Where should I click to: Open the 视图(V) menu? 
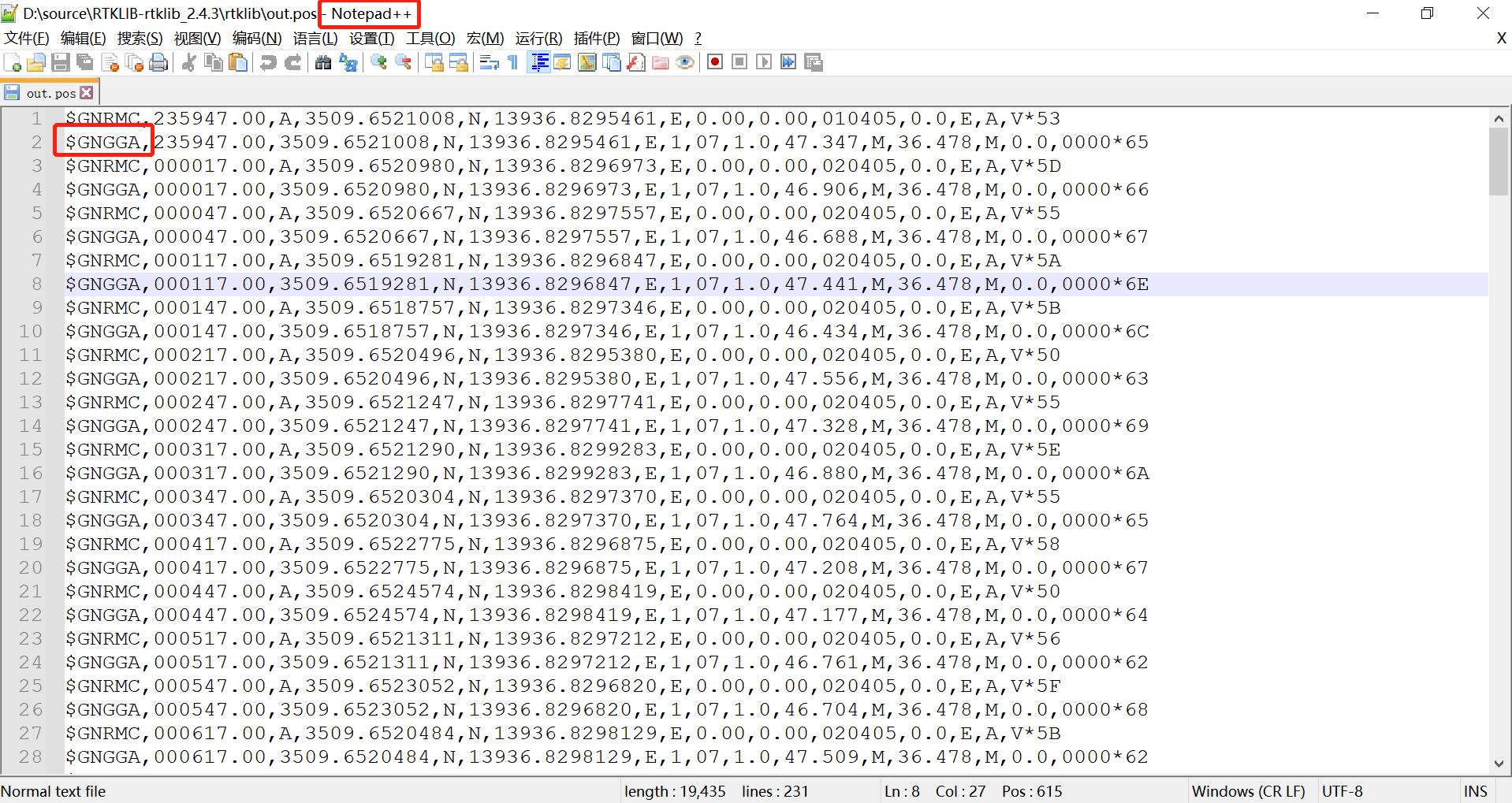[x=198, y=39]
